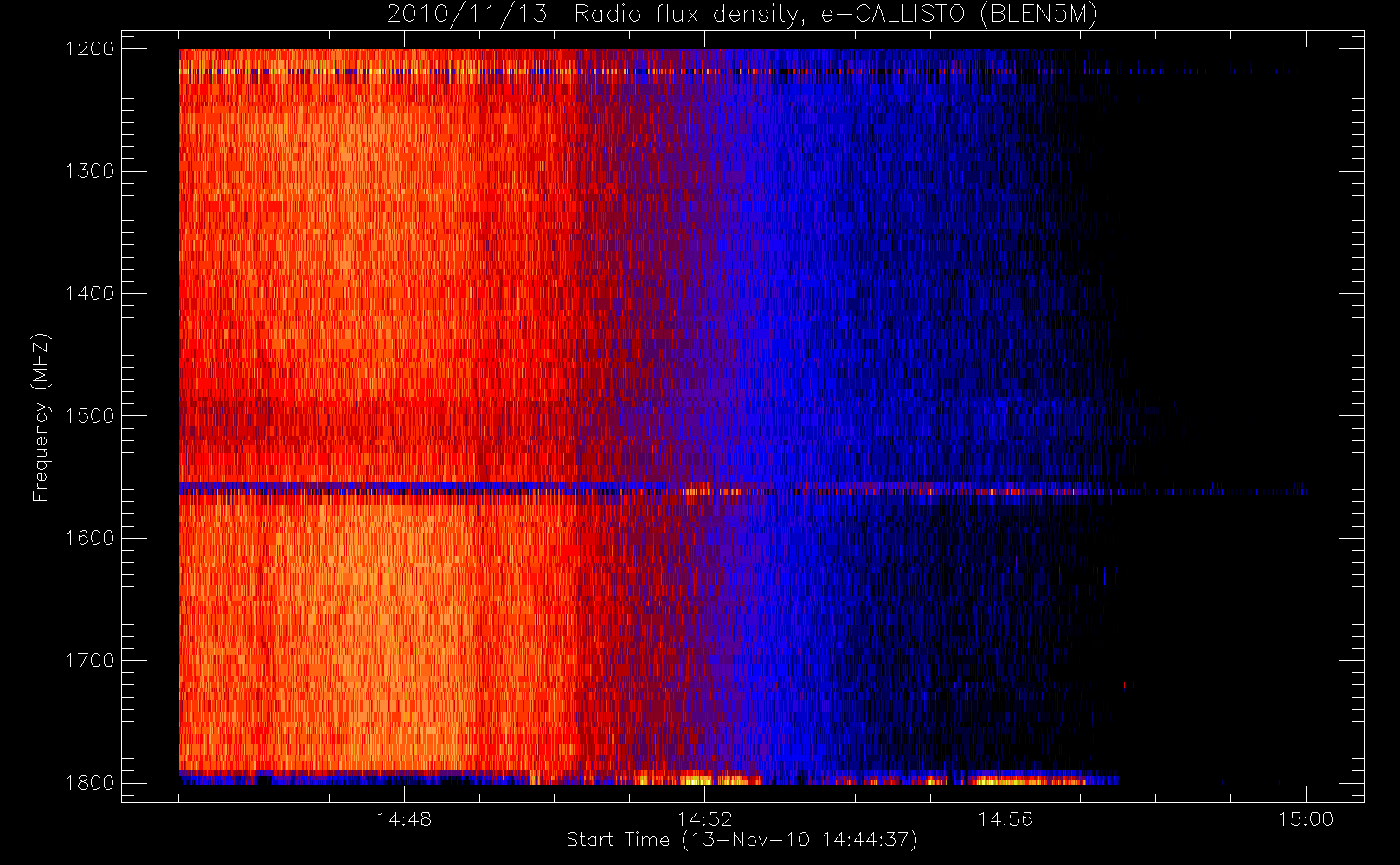Click the 14:48 time tick label
Viewport: 1400px width, 865px height.
[x=404, y=819]
